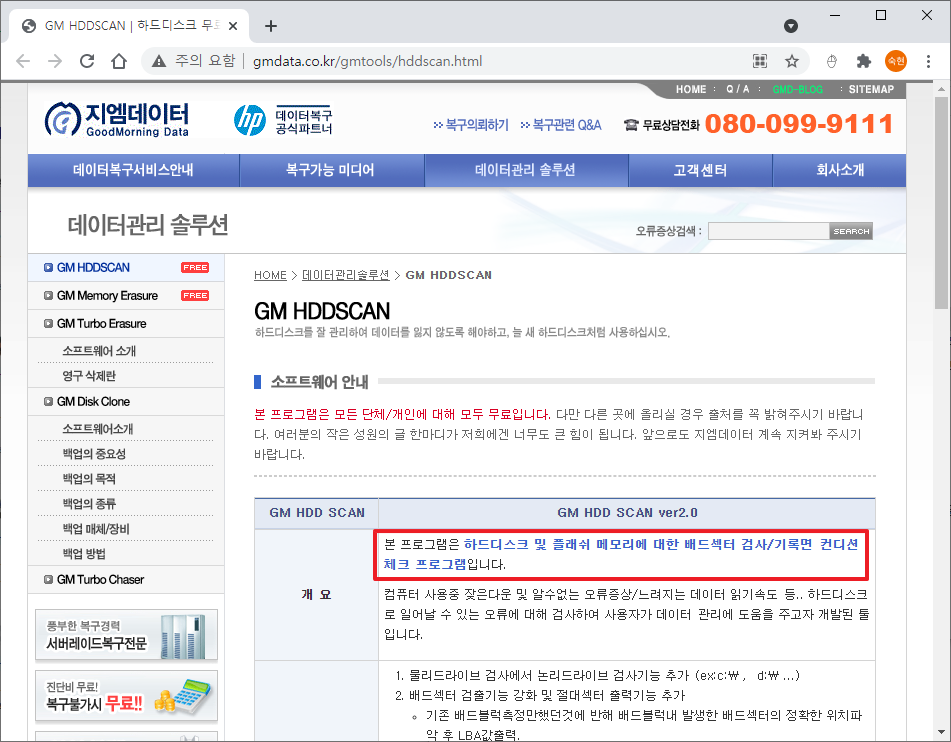
Task: Click the FREE badge next to GM Memory Erasure
Action: (x=195, y=295)
